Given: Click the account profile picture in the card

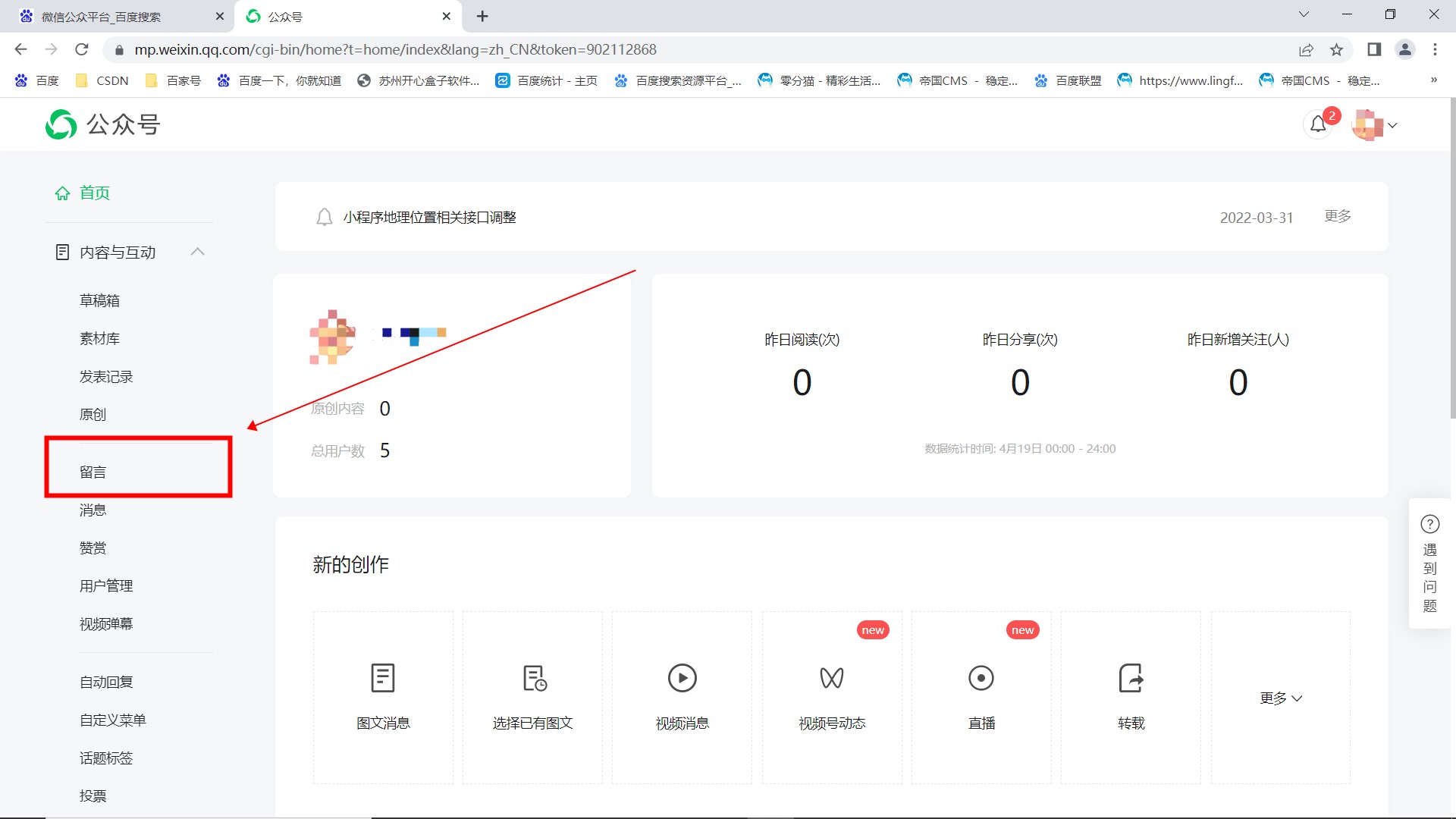Looking at the screenshot, I should click(x=331, y=337).
